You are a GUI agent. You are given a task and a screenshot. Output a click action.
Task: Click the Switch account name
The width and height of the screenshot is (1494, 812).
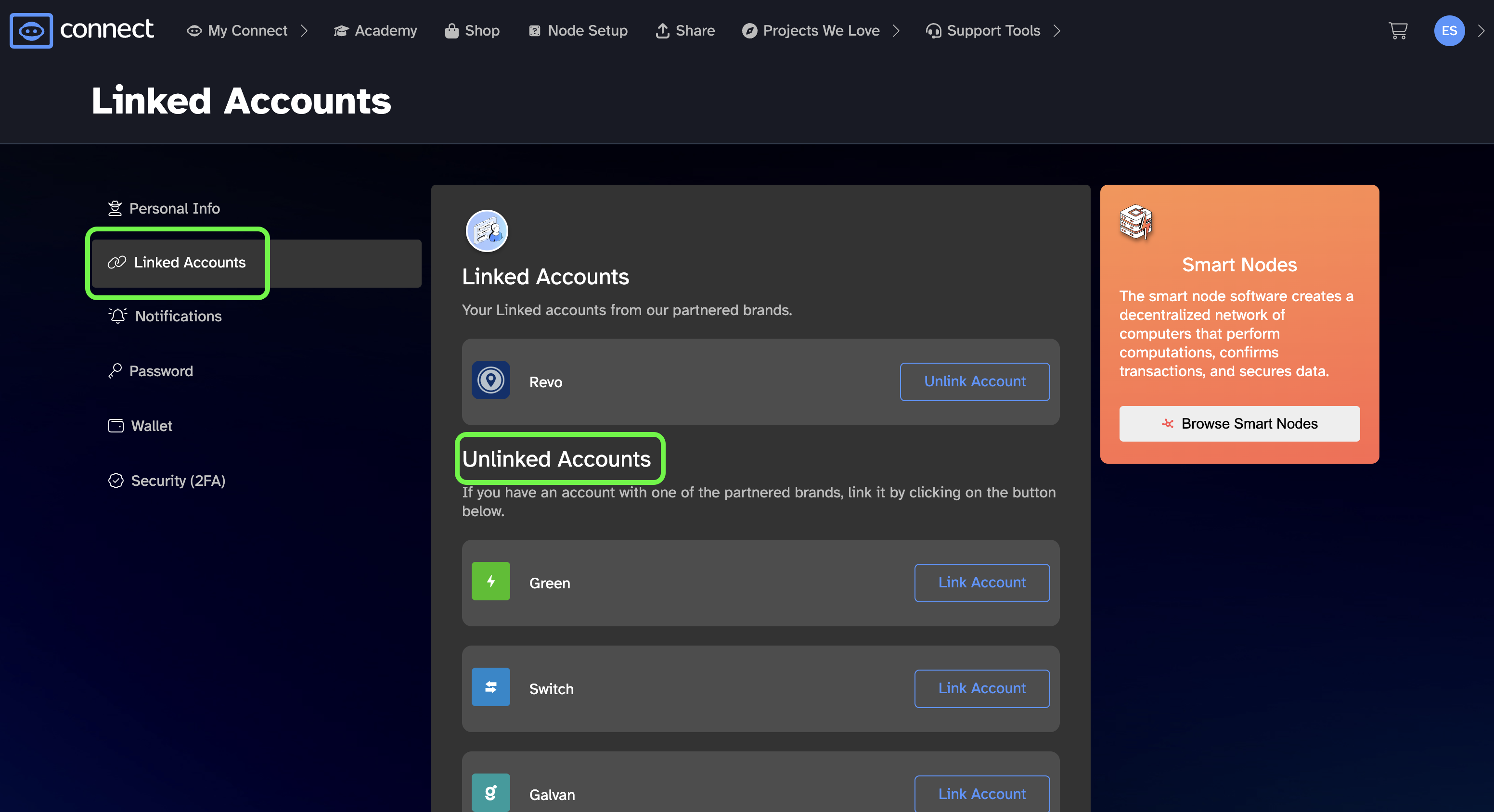pyautogui.click(x=551, y=689)
